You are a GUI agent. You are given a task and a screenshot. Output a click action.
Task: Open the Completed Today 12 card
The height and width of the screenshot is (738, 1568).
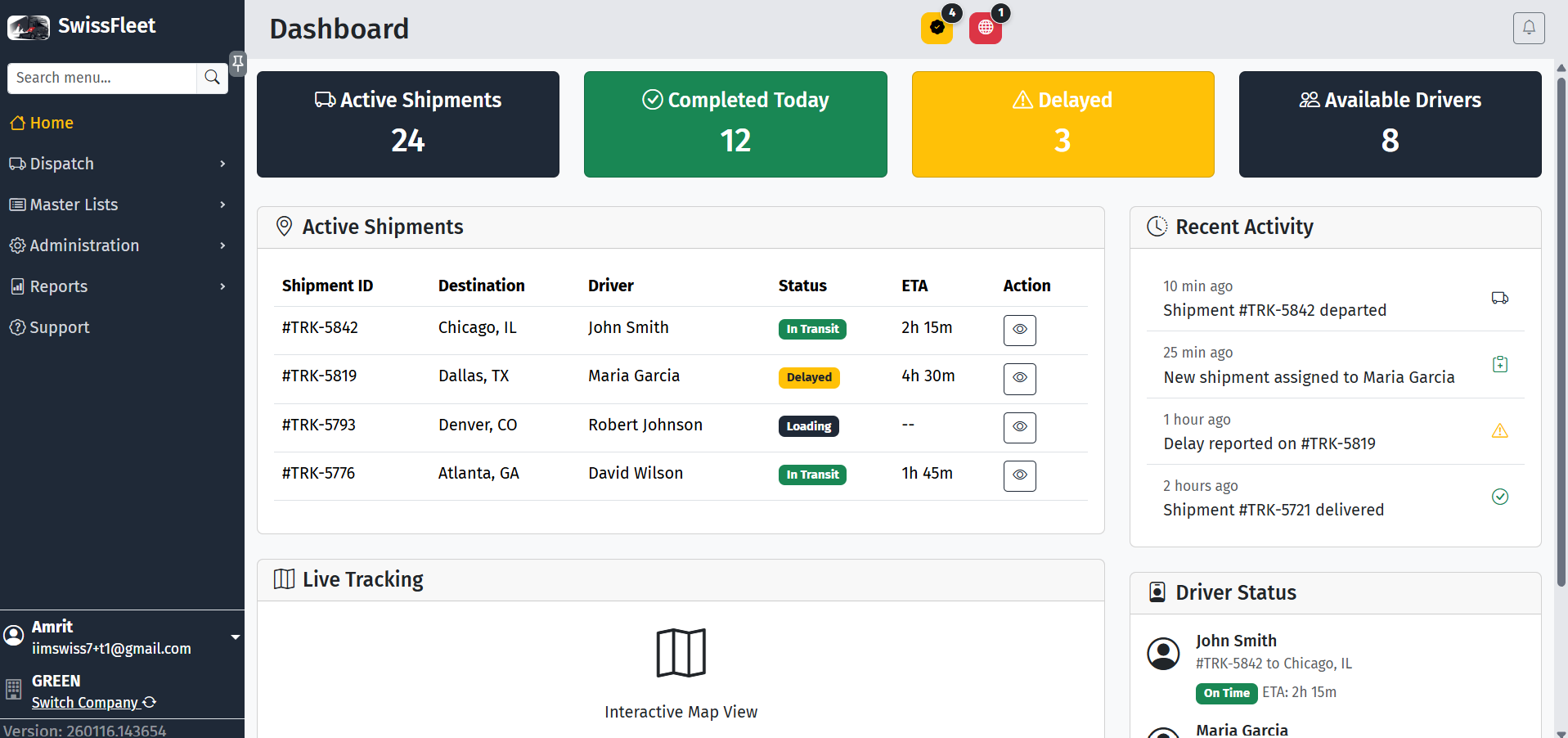pyautogui.click(x=735, y=124)
